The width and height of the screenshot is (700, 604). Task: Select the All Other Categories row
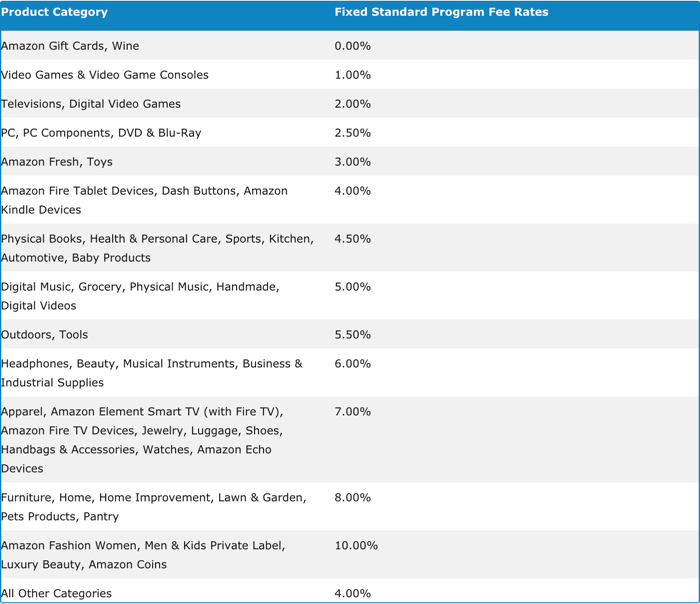(x=56, y=594)
